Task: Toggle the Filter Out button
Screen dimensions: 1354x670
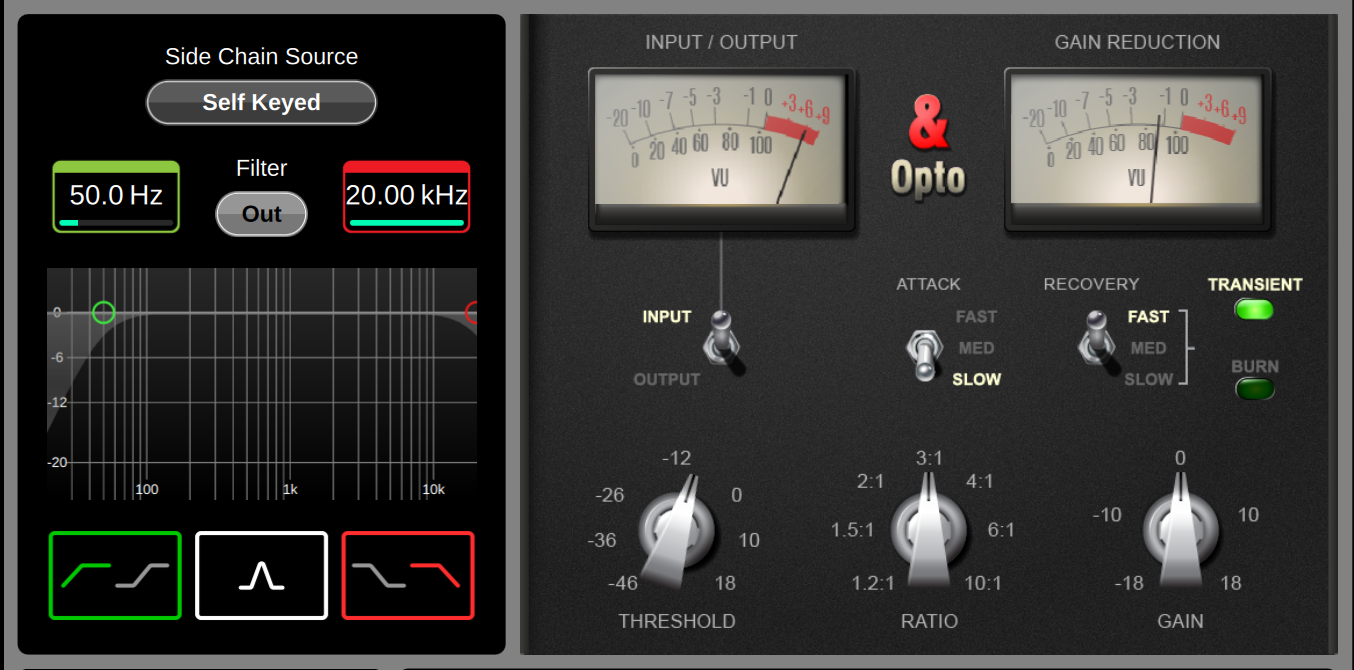Action: click(261, 214)
